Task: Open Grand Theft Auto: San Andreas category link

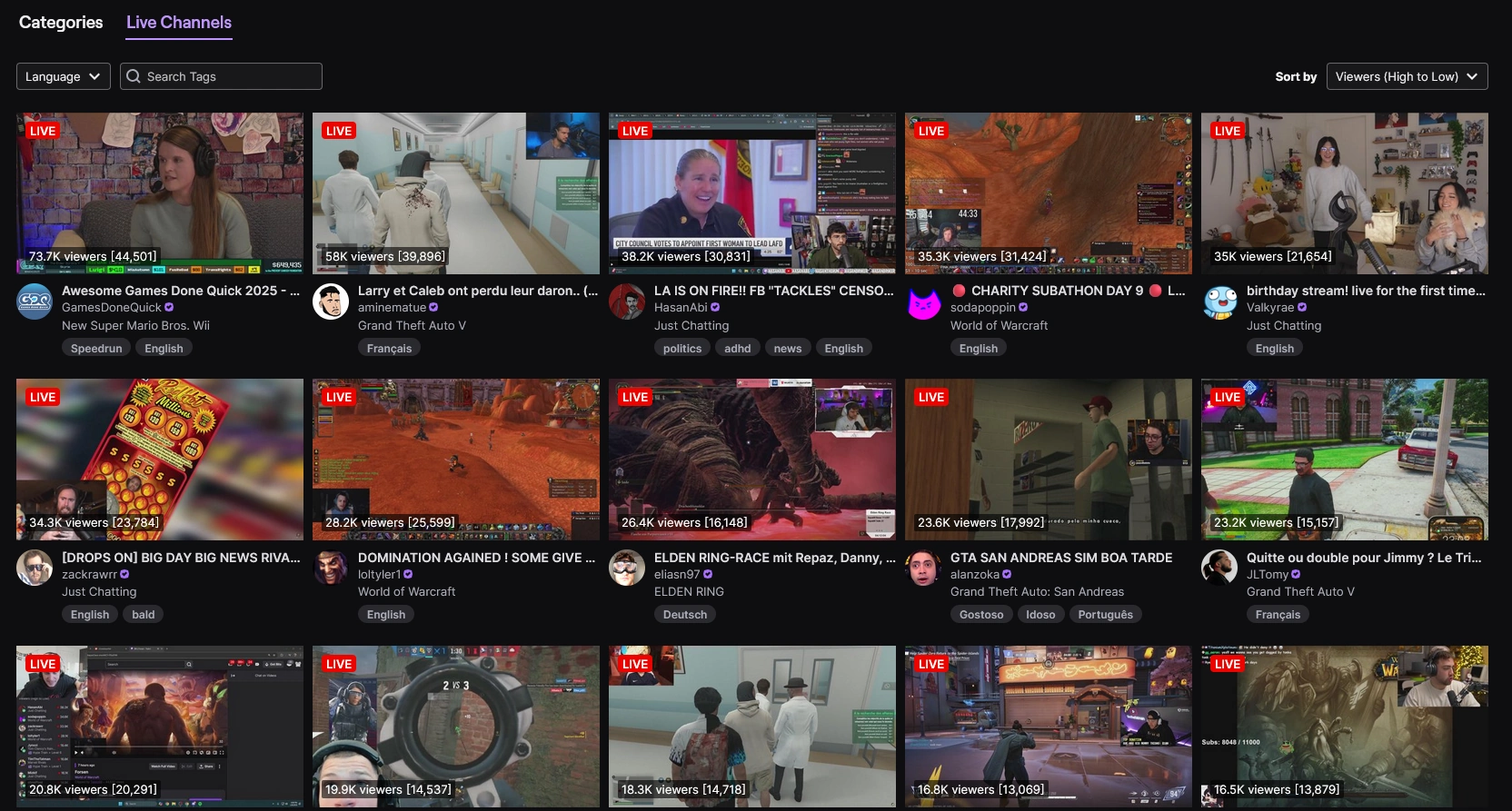Action: [1037, 591]
